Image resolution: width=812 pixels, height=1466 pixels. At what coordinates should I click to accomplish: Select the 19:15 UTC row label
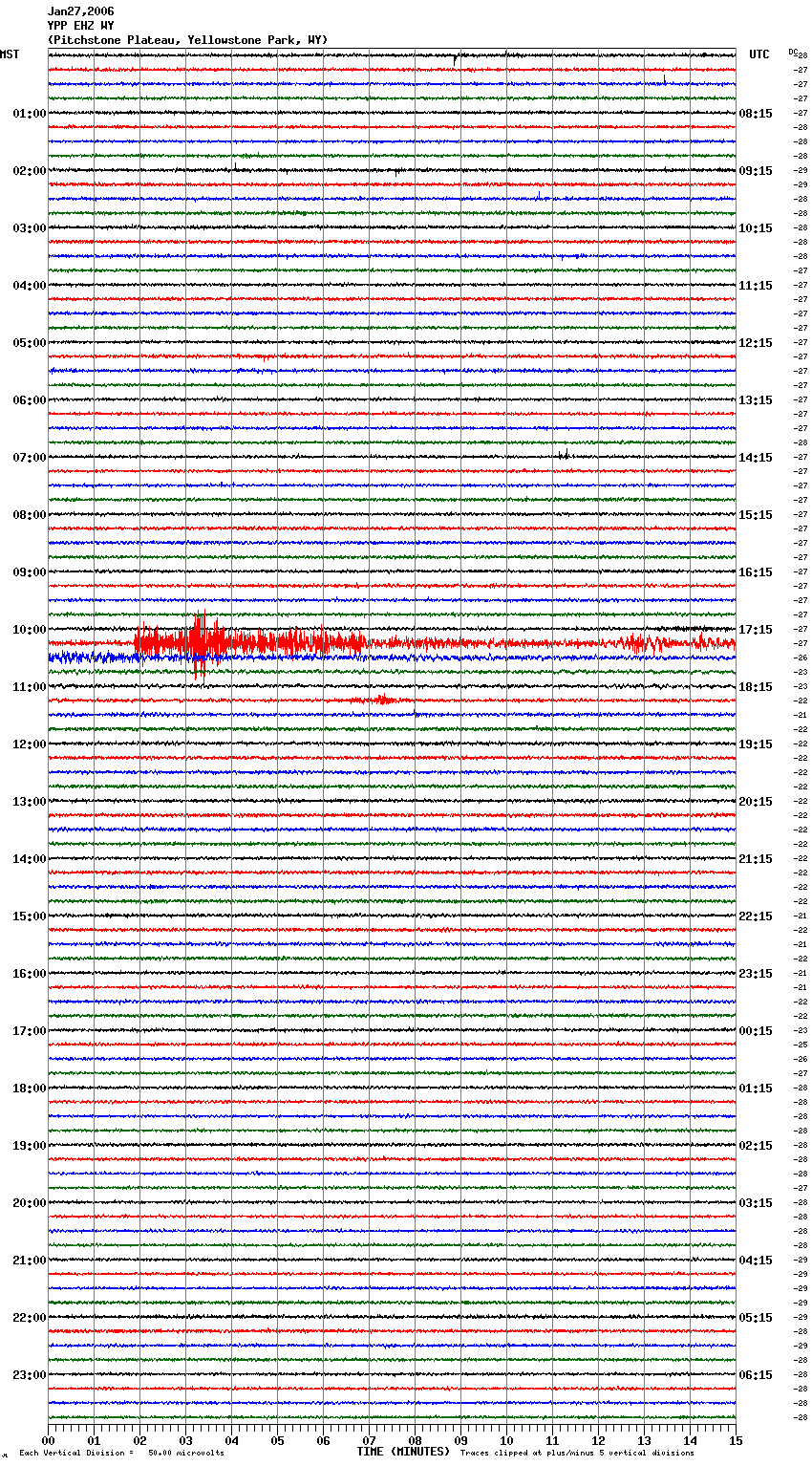point(756,744)
